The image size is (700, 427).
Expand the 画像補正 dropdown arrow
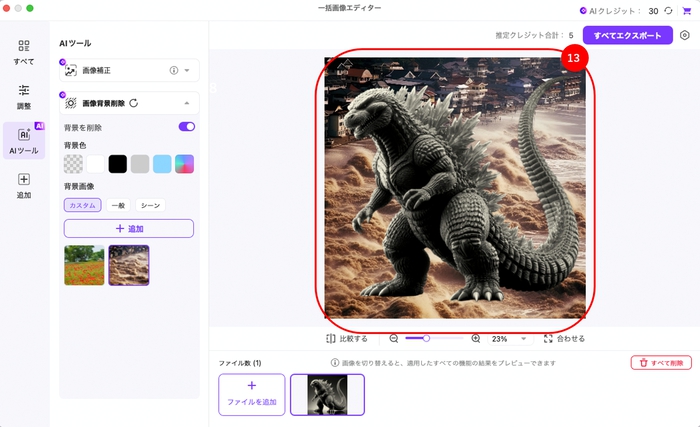pyautogui.click(x=187, y=70)
